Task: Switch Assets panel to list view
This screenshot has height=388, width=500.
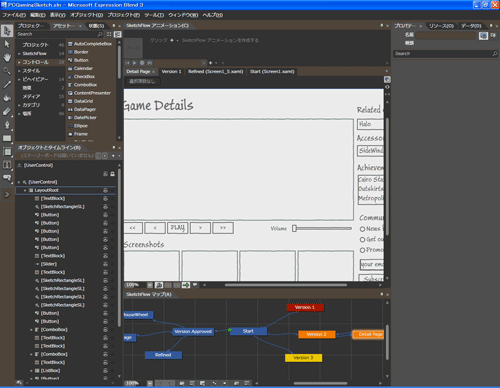Action: [x=118, y=34]
